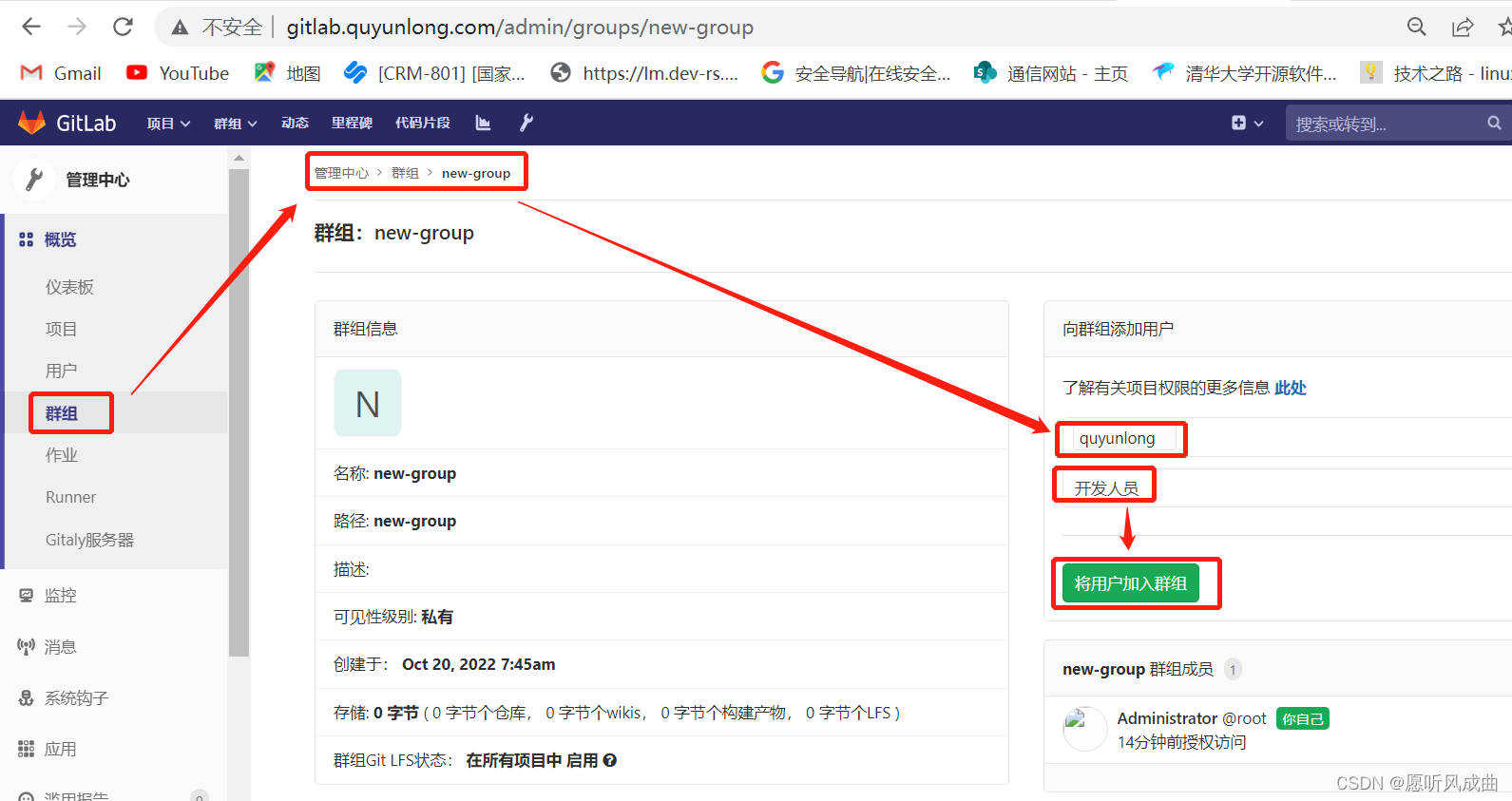The height and width of the screenshot is (801, 1512).
Task: Open 项目 in the sidebar
Action: coord(61,329)
